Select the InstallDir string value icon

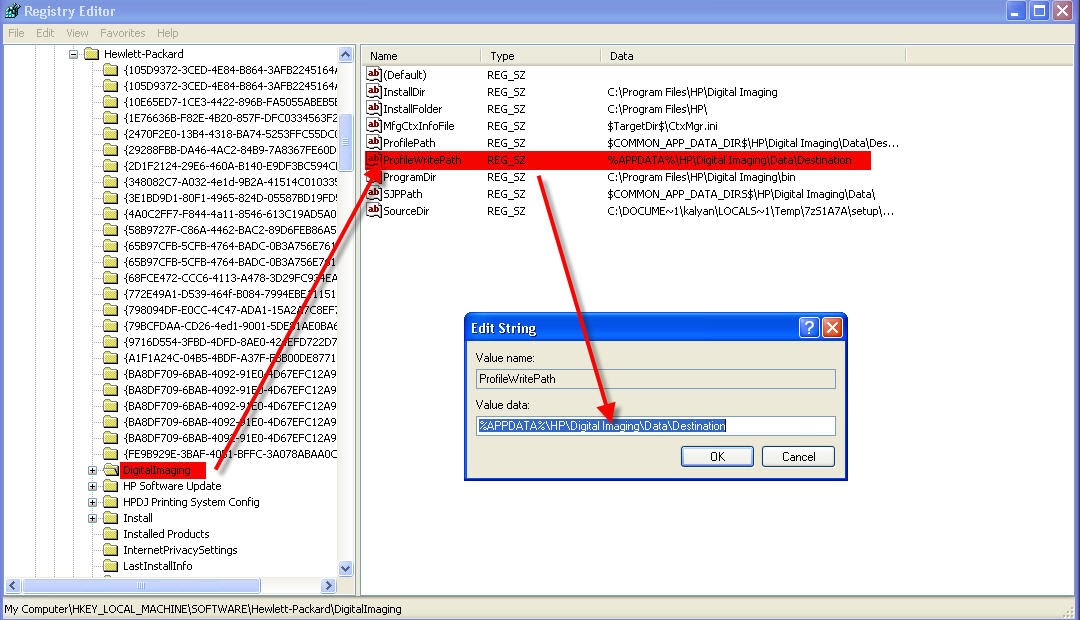point(373,92)
